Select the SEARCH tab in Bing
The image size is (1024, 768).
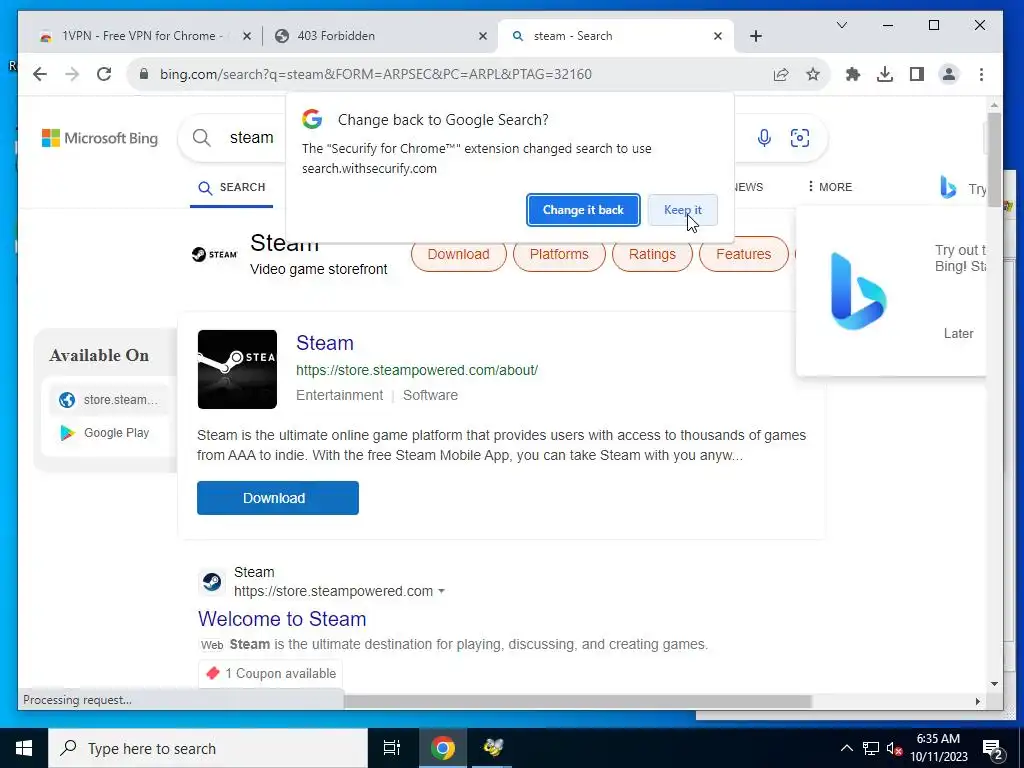[232, 187]
